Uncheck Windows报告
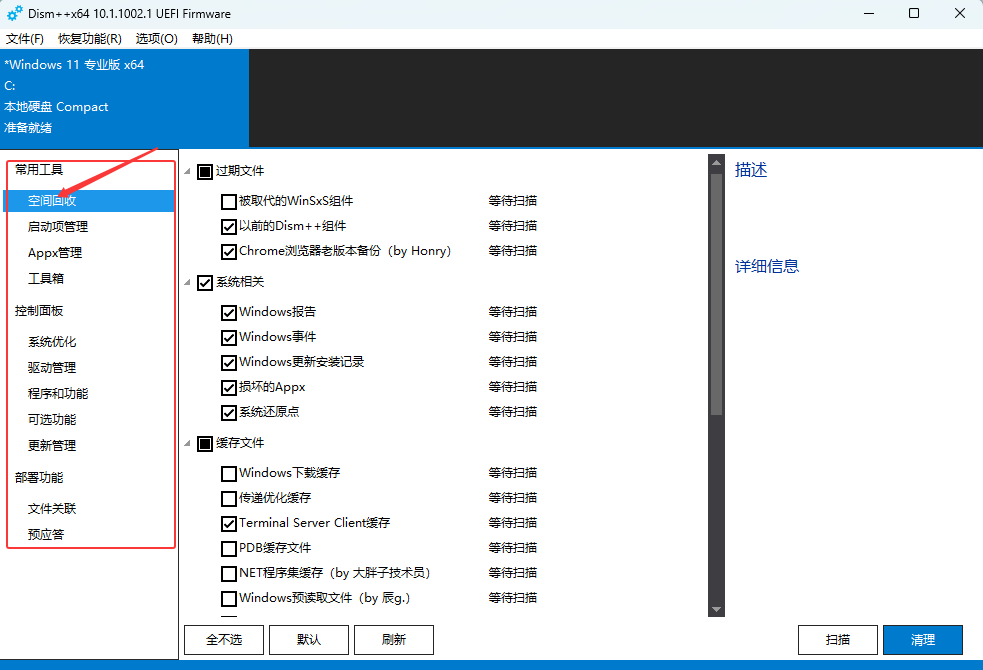The image size is (983, 670). click(229, 312)
